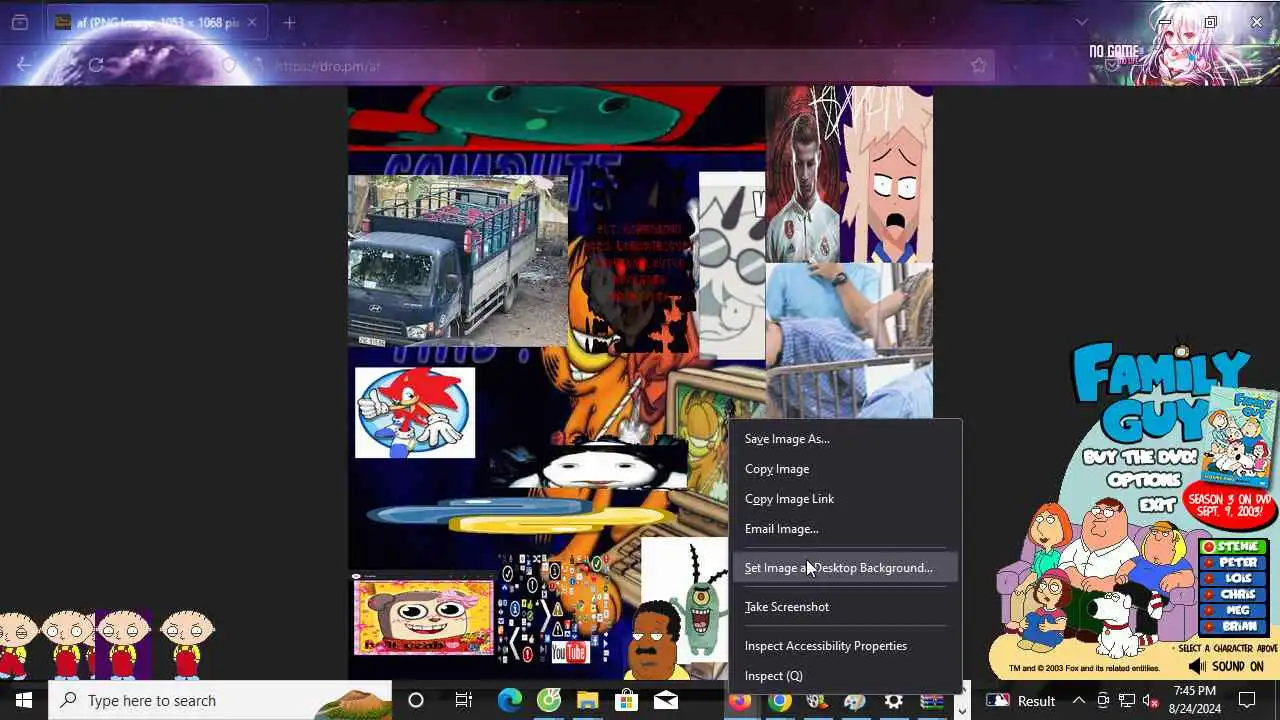Bookmark this page with the star icon
This screenshot has height=720, width=1280.
point(978,65)
